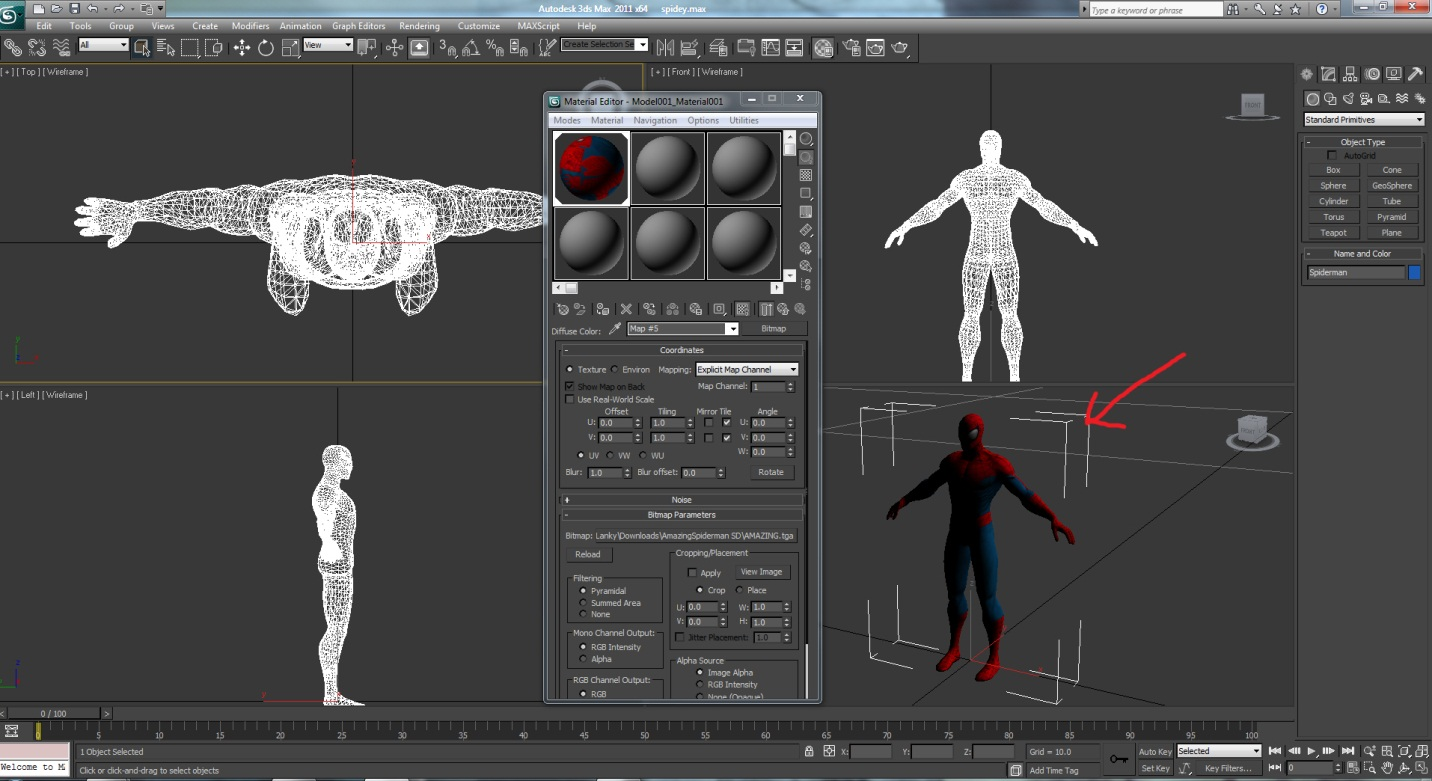Image resolution: width=1432 pixels, height=781 pixels.
Task: Select the Move tool in main toolbar
Action: coord(242,47)
